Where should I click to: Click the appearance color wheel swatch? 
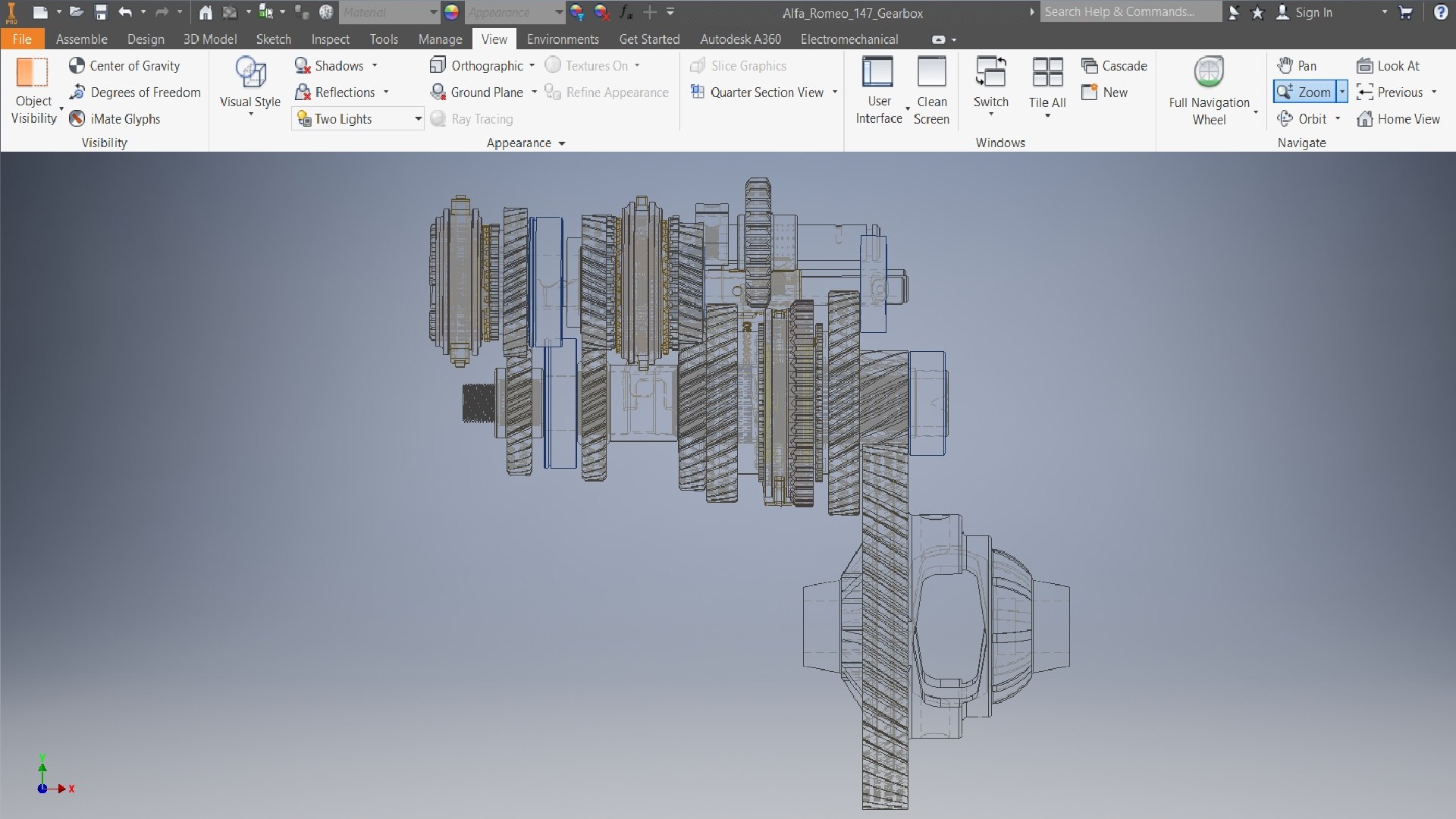[x=451, y=12]
